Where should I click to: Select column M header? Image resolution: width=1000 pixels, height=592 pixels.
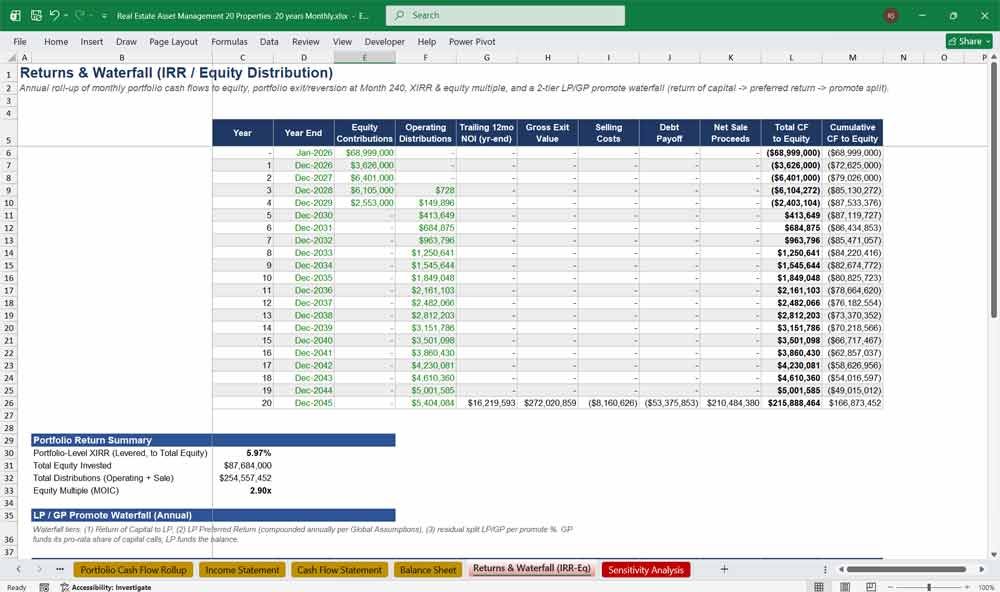click(x=853, y=57)
